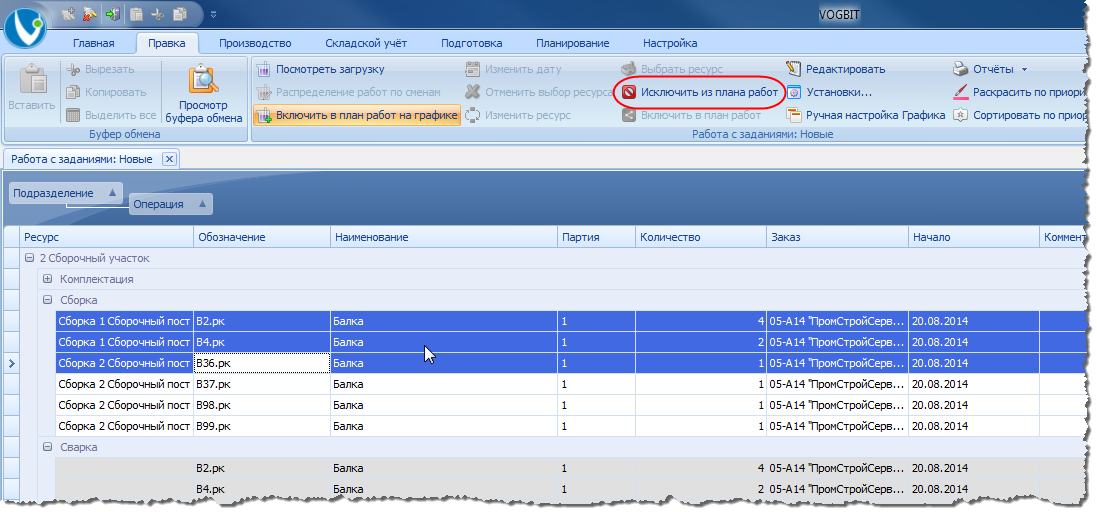
Task: Click the Раскрасить по приоритету brush icon
Action: pos(961,92)
